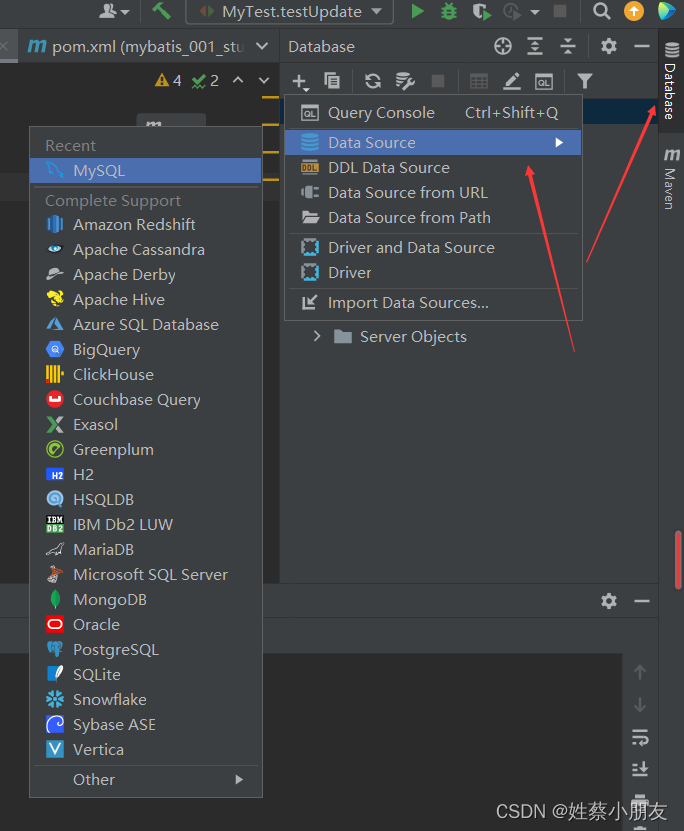Expand the Other data sources submenu
Viewport: 684px width, 831px height.
(x=146, y=780)
